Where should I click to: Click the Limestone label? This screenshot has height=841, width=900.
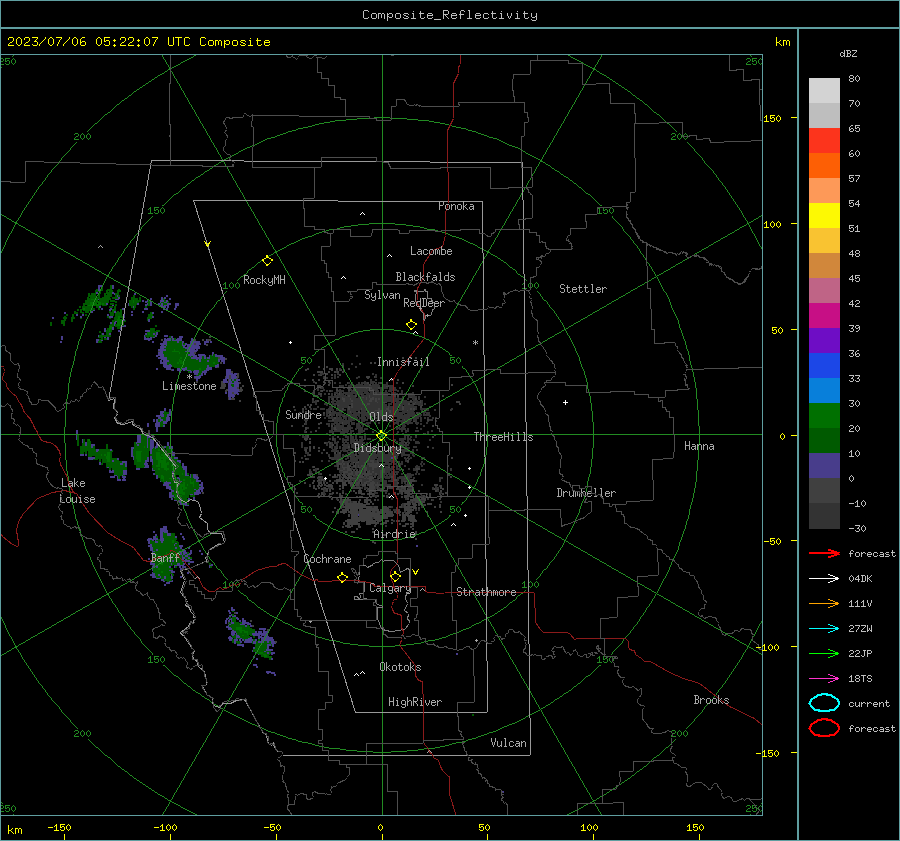pyautogui.click(x=189, y=386)
